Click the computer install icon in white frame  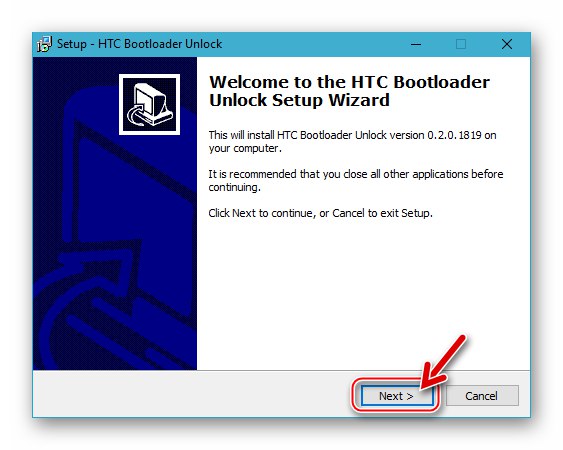click(x=149, y=105)
